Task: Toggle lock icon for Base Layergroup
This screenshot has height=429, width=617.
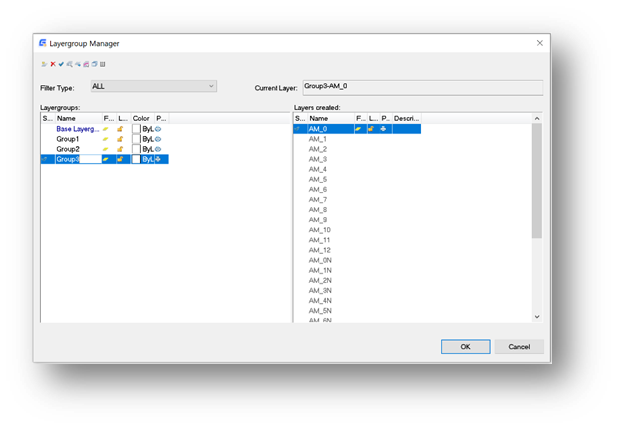Action: pyautogui.click(x=120, y=129)
